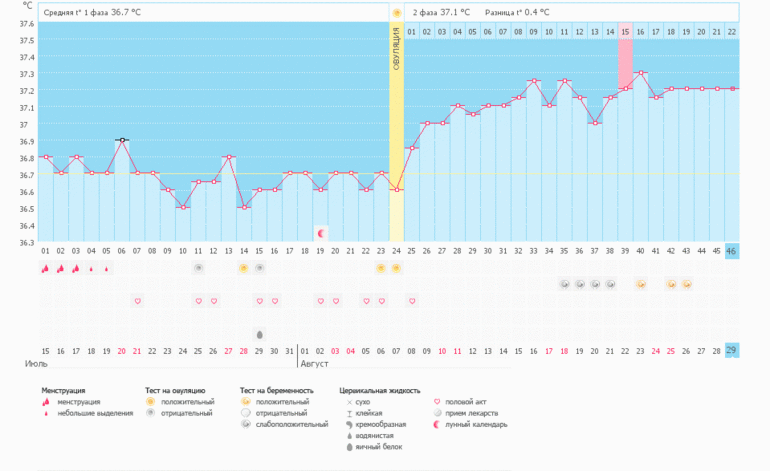Select the positive pregnancy test on day 43
This screenshot has width=770, height=471.
pyautogui.click(x=686, y=284)
